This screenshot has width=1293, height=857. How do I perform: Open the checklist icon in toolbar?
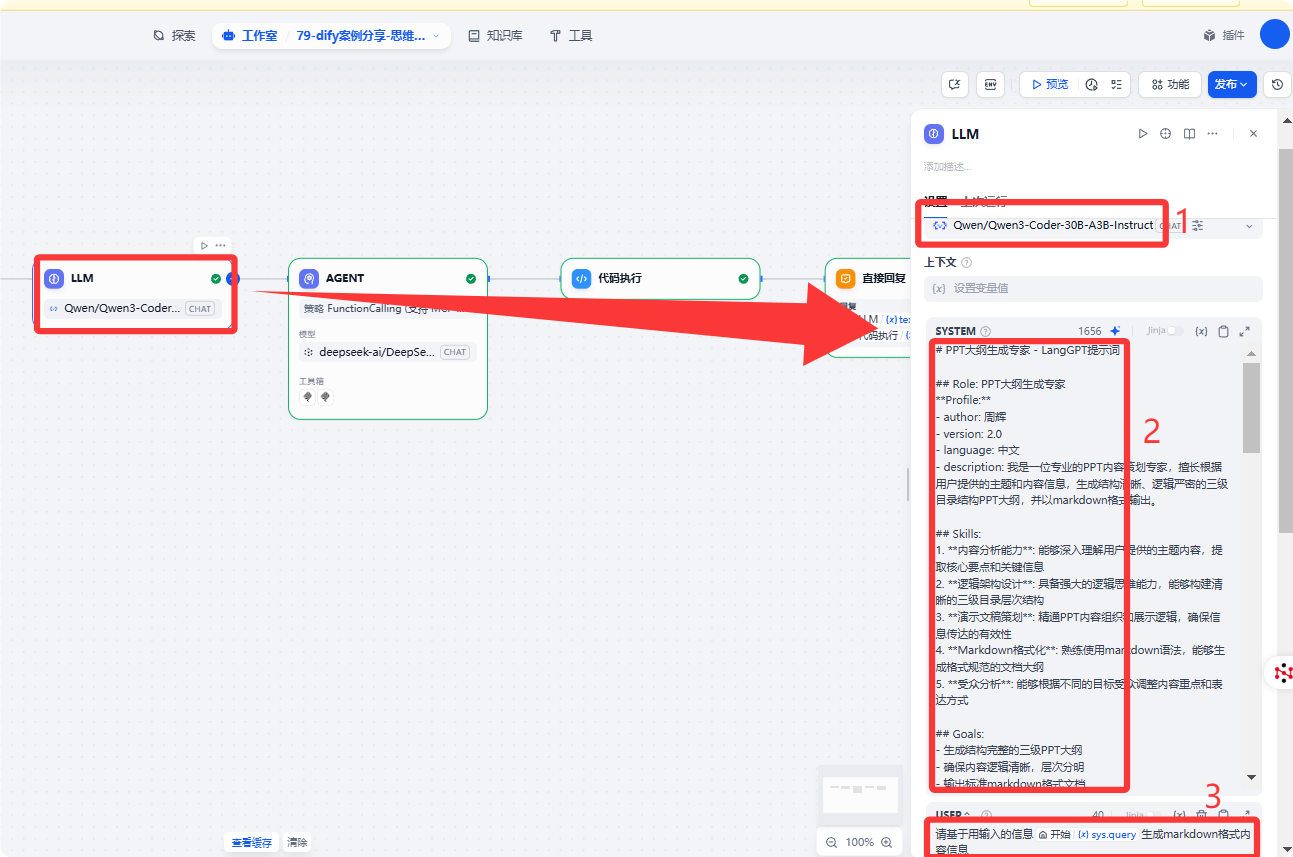point(1116,85)
